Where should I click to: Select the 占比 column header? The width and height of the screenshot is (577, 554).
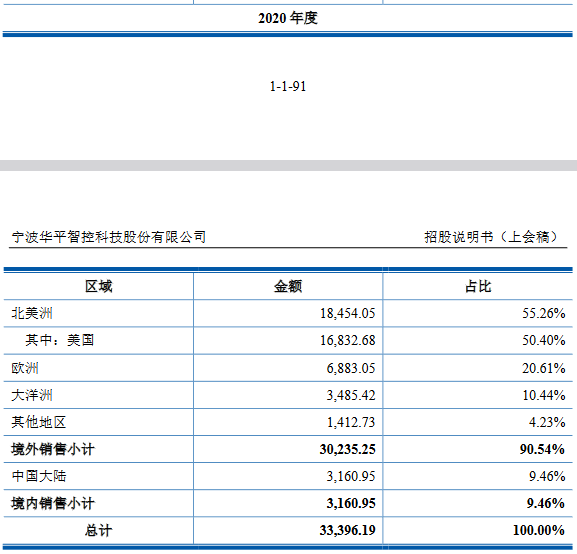(x=478, y=286)
